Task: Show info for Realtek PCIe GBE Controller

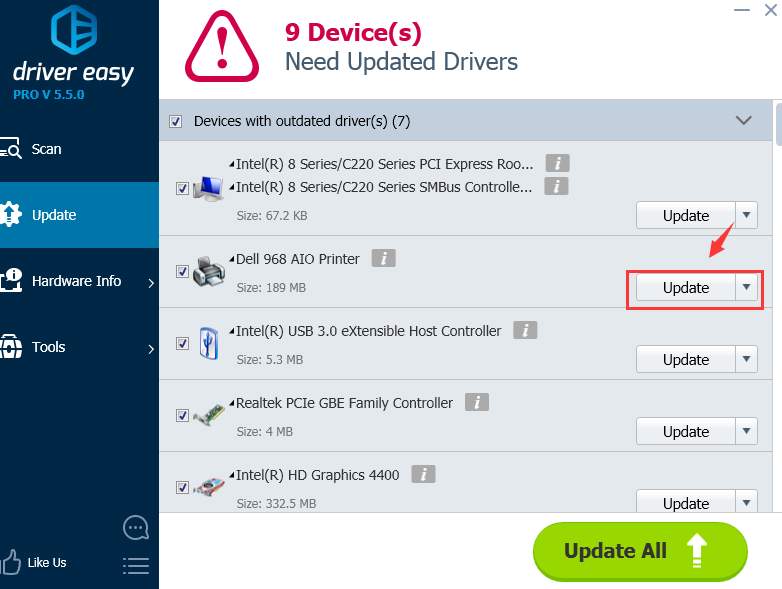Action: coord(477,402)
